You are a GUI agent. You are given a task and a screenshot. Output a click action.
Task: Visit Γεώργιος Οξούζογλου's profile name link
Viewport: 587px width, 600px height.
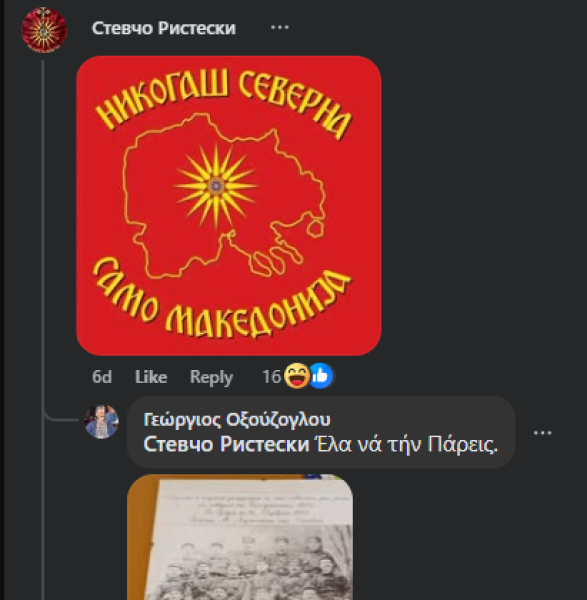tap(236, 419)
